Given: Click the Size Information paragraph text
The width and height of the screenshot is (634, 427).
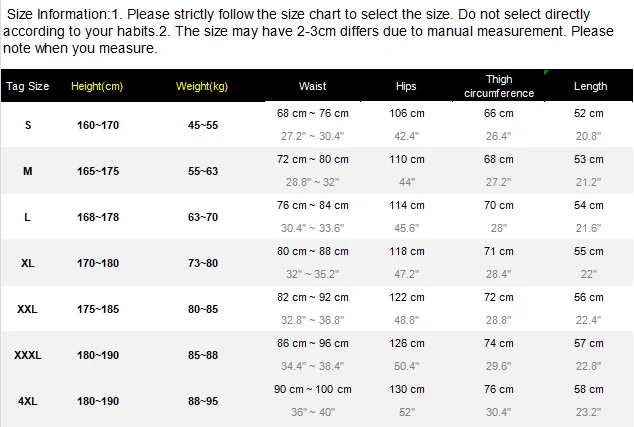Looking at the screenshot, I should pos(308,31).
